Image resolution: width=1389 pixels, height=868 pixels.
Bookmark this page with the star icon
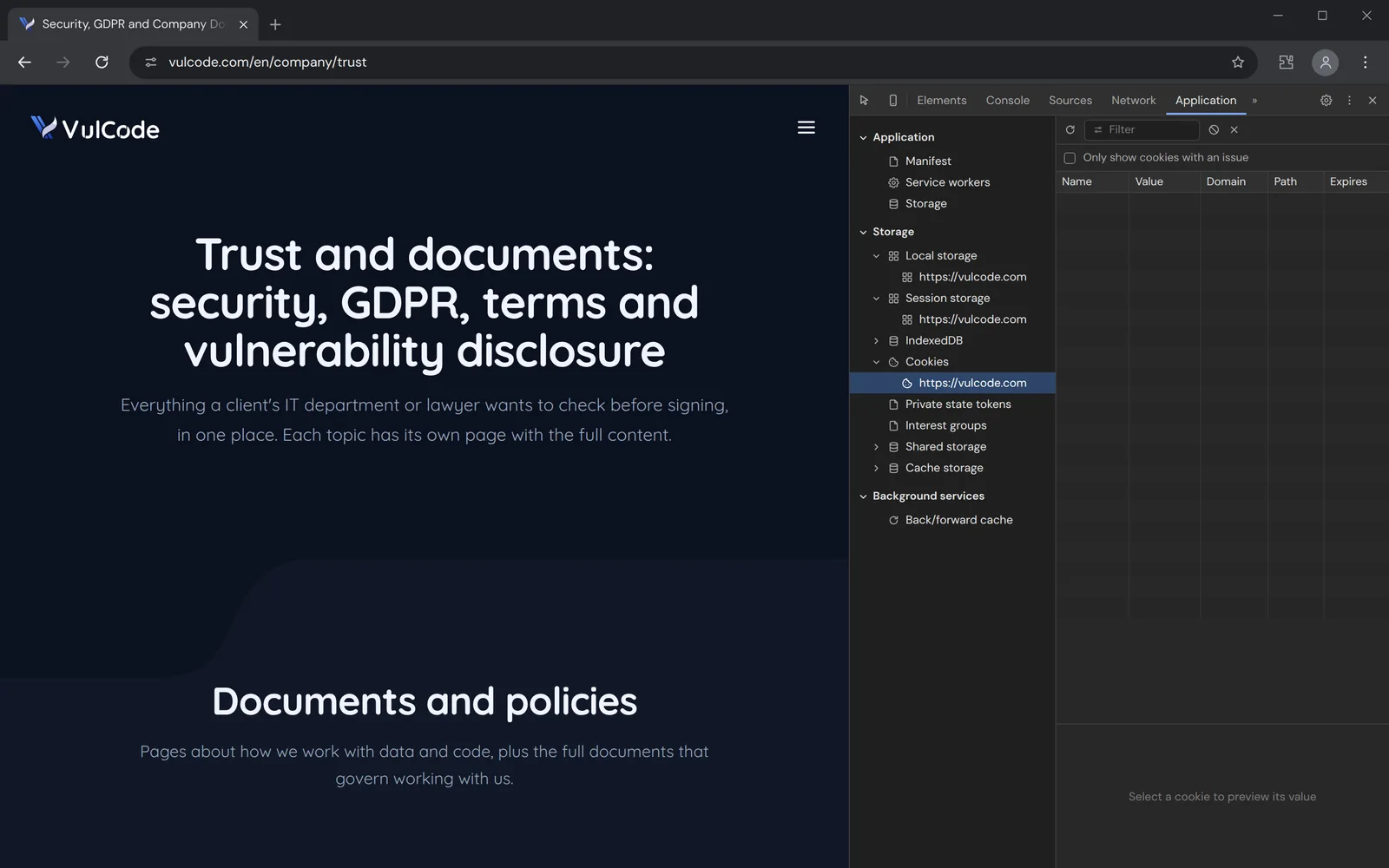[x=1238, y=62]
